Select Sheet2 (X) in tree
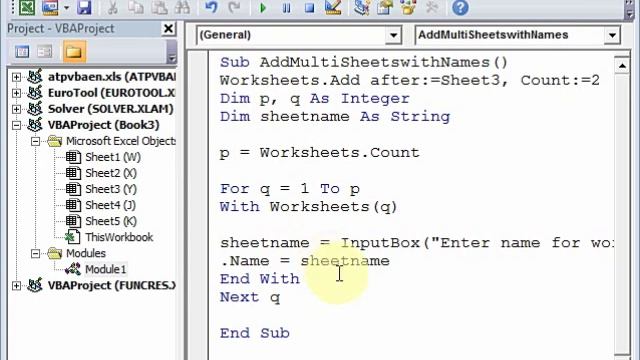Image resolution: width=640 pixels, height=360 pixels. [x=111, y=173]
